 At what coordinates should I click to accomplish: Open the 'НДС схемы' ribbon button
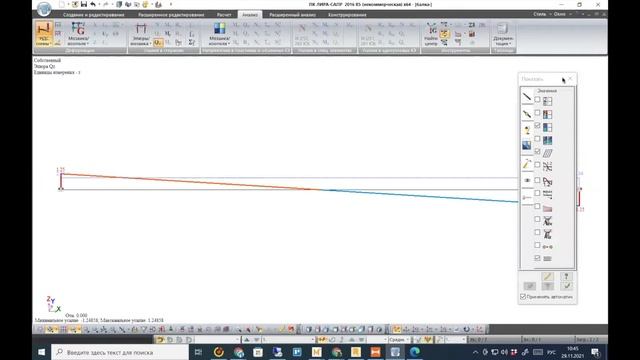coord(43,33)
